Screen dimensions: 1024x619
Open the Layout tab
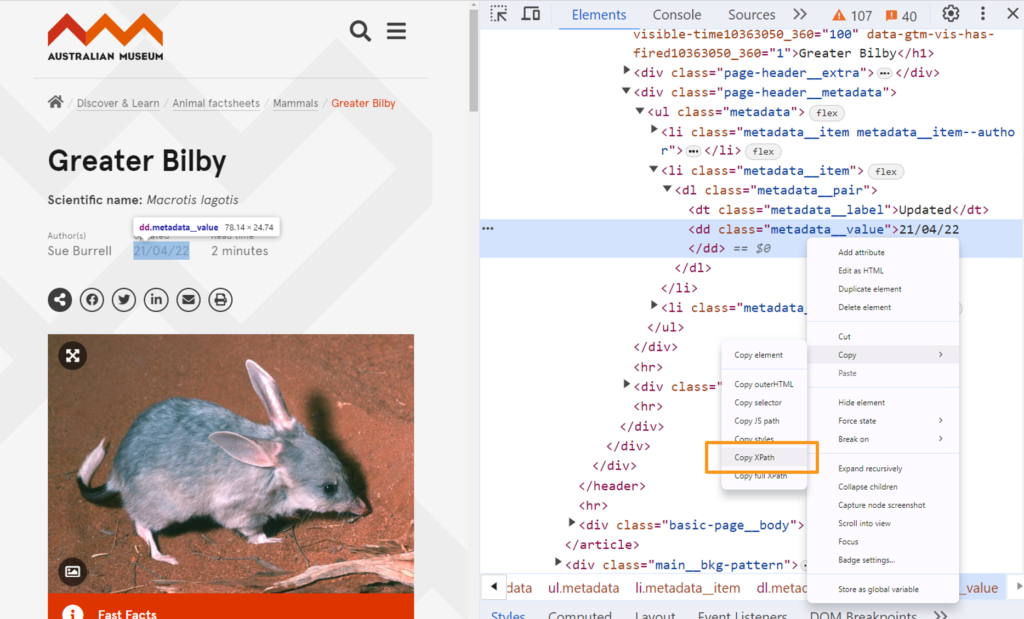click(x=655, y=614)
